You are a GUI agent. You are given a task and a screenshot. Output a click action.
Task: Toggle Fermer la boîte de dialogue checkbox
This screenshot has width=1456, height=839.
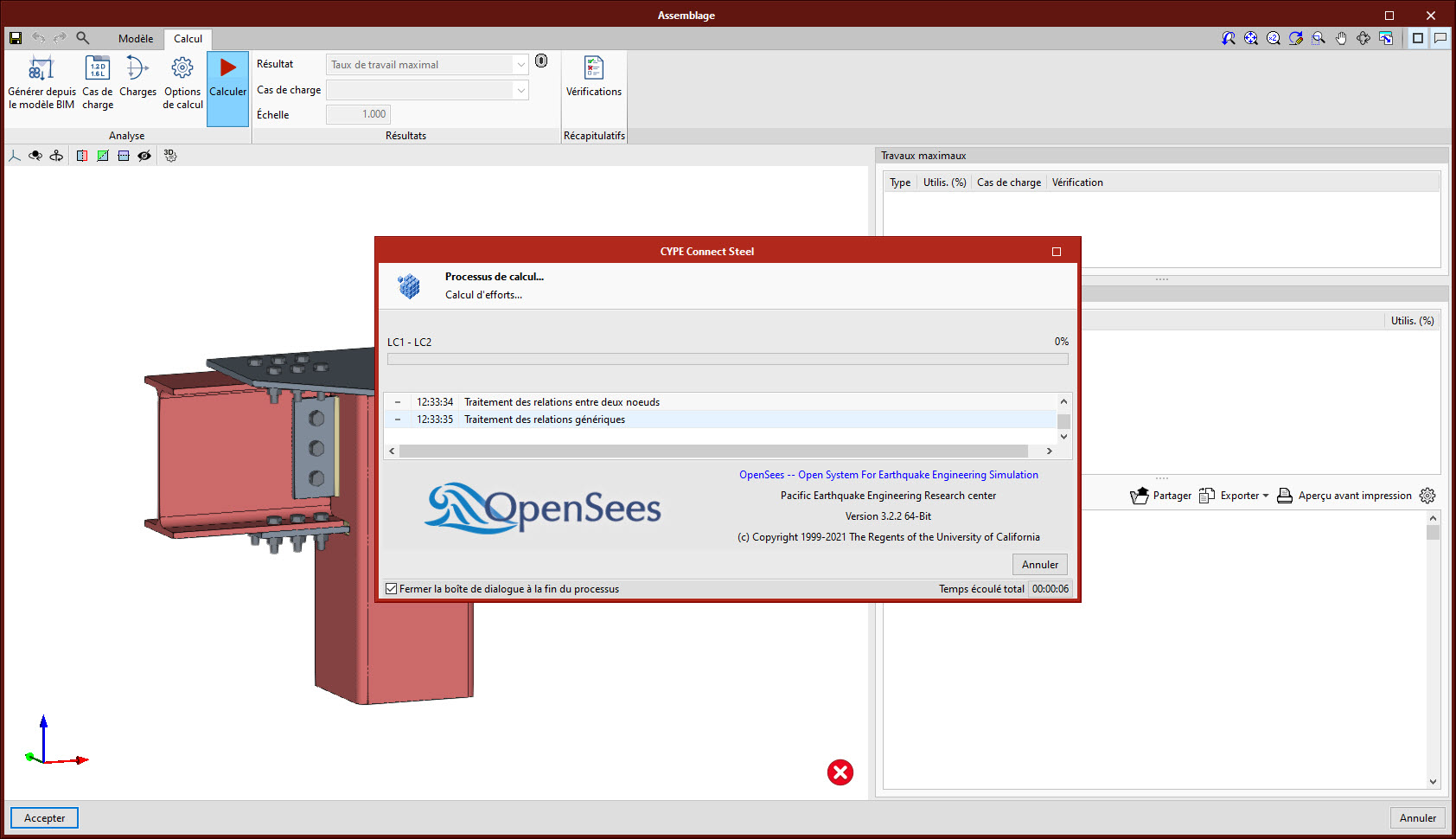coord(392,589)
